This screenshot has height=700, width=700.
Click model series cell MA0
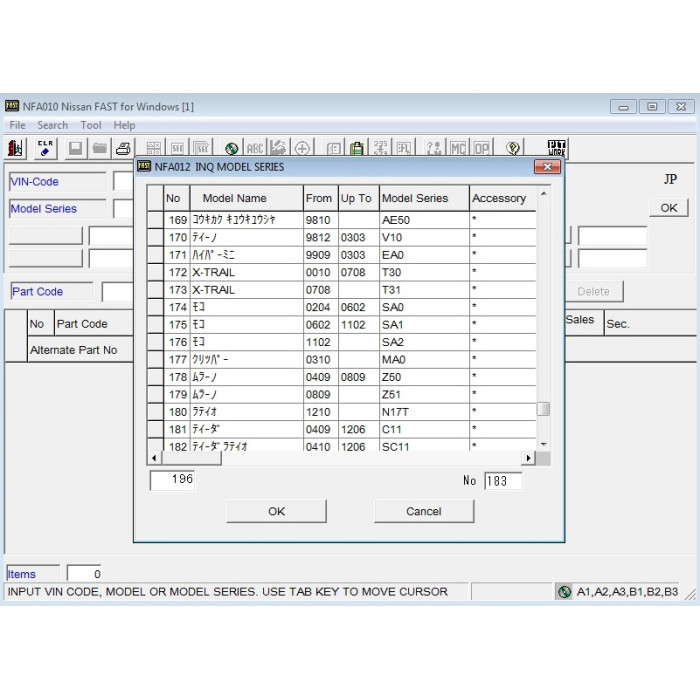(x=424, y=359)
